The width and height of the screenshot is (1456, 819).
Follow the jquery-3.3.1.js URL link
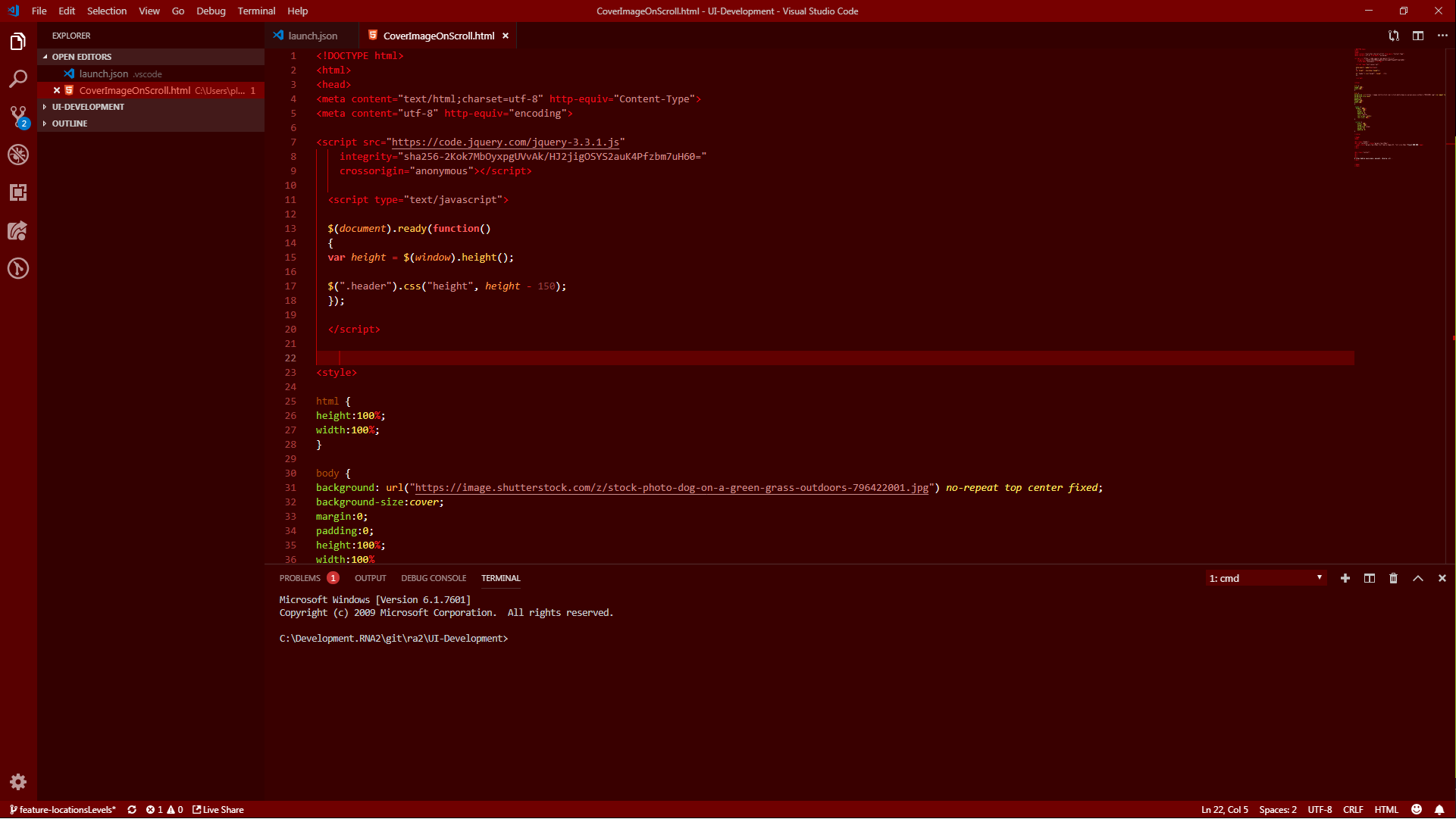pos(506,142)
